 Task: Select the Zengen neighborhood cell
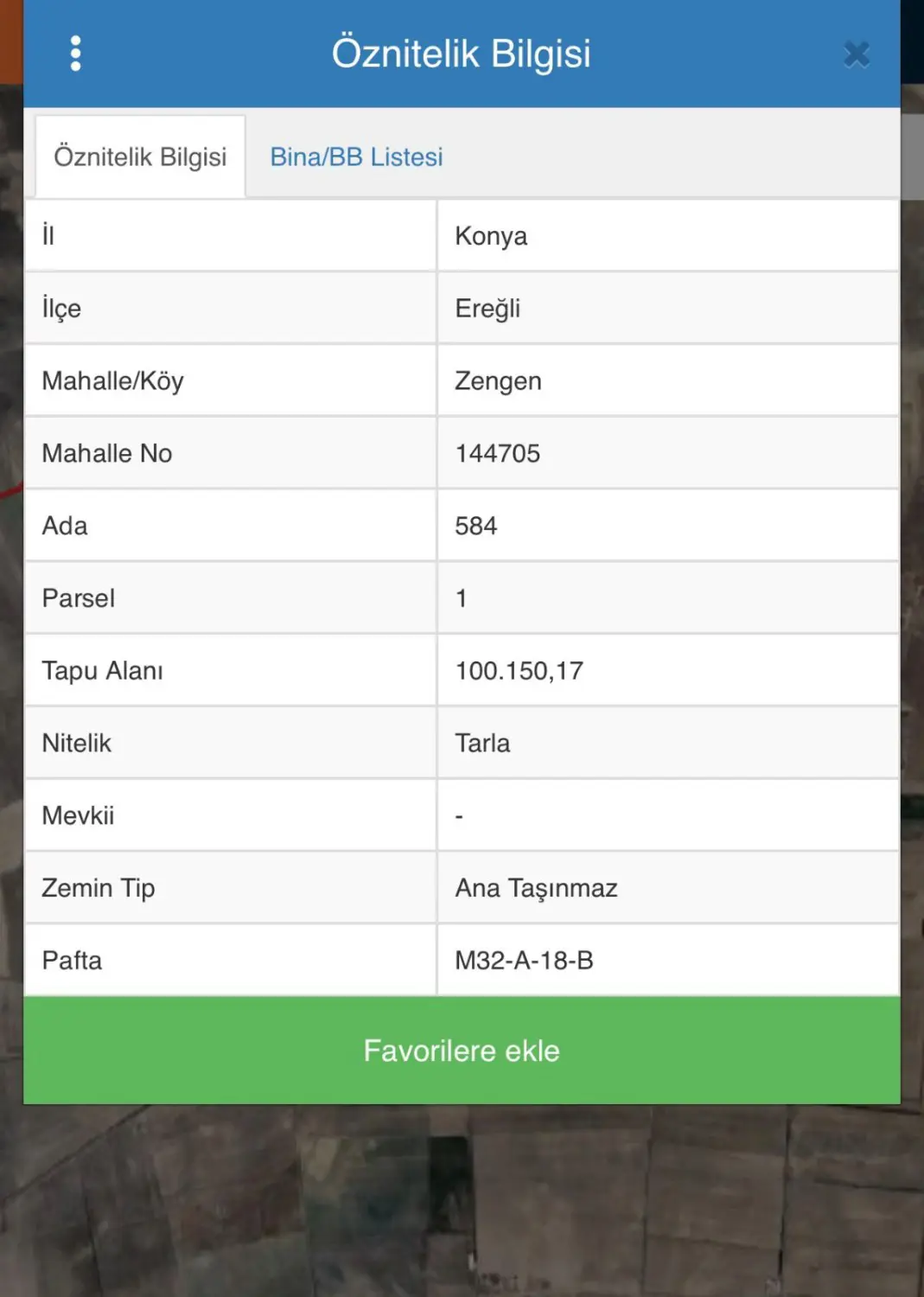coord(668,381)
